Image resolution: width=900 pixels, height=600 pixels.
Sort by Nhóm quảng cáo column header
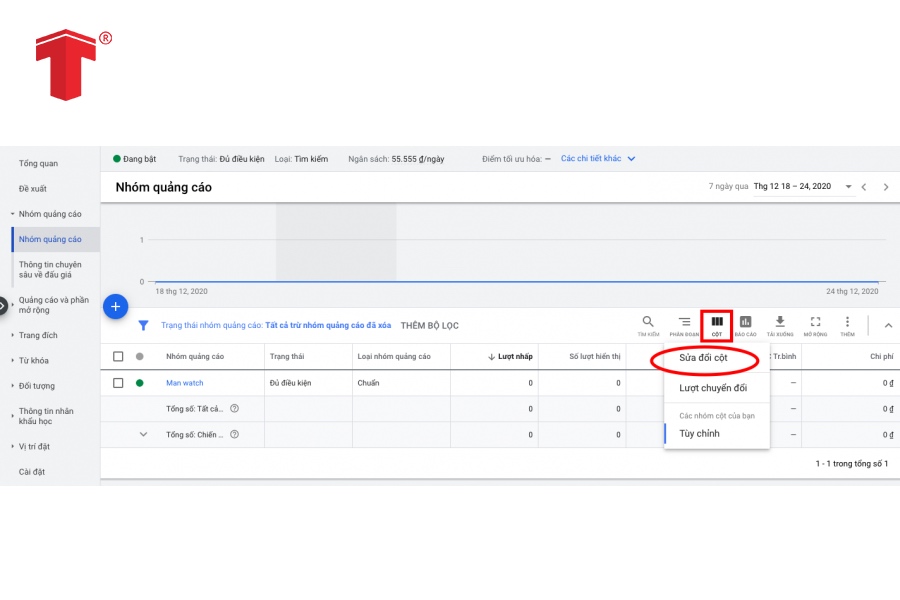tap(195, 357)
